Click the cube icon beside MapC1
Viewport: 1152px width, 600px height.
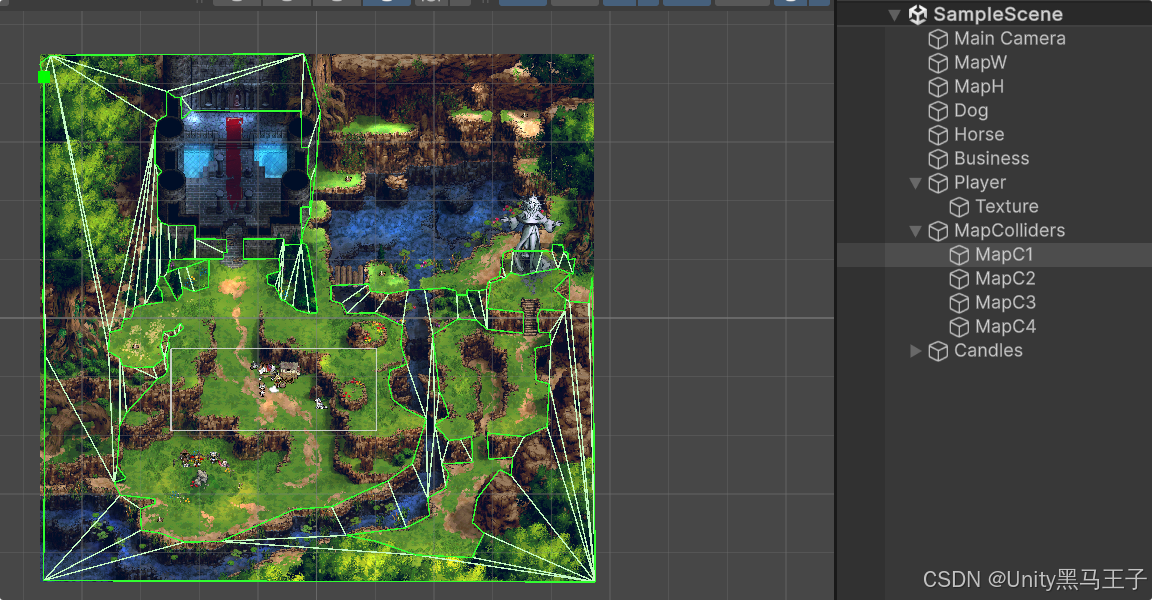959,255
